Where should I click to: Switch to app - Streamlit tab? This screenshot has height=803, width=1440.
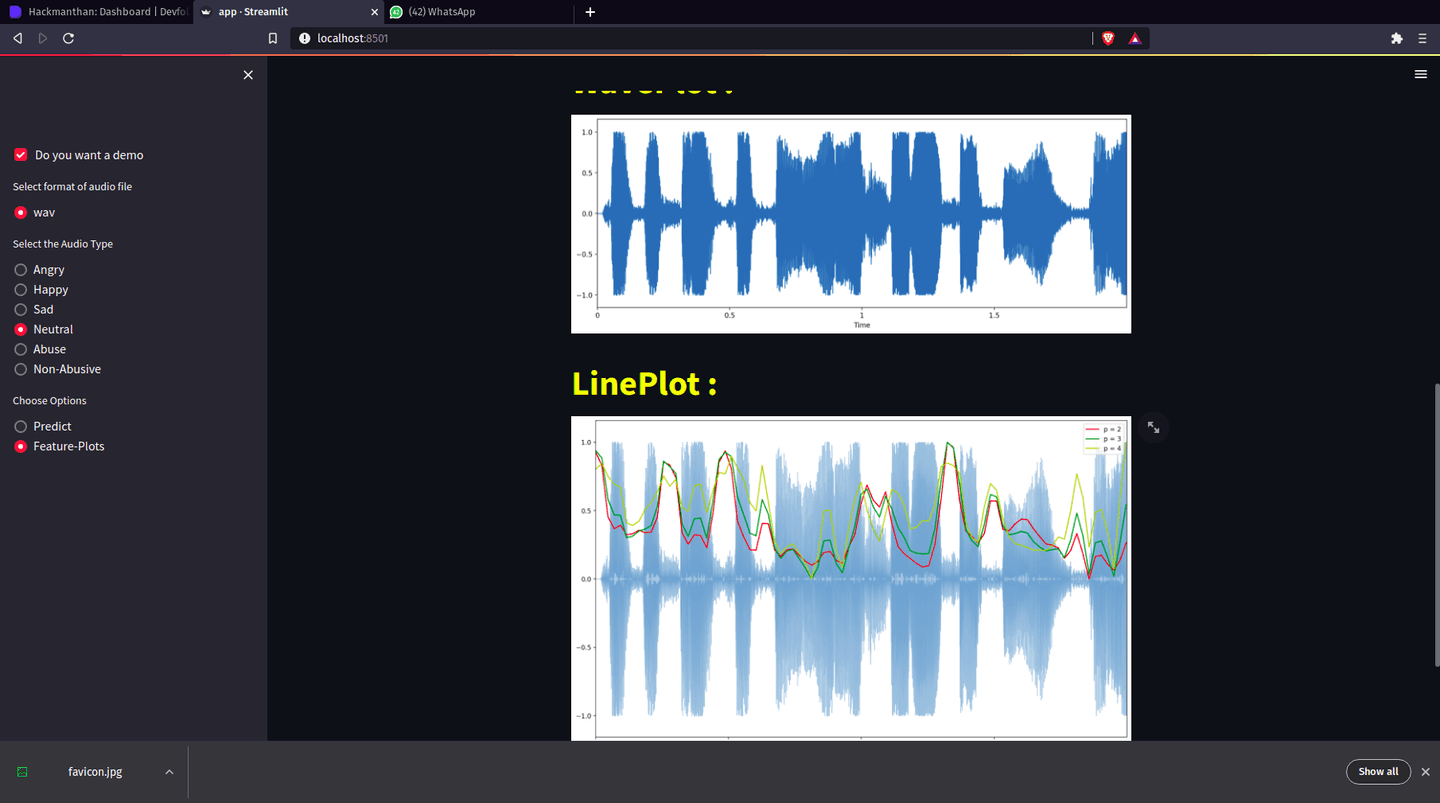point(288,12)
